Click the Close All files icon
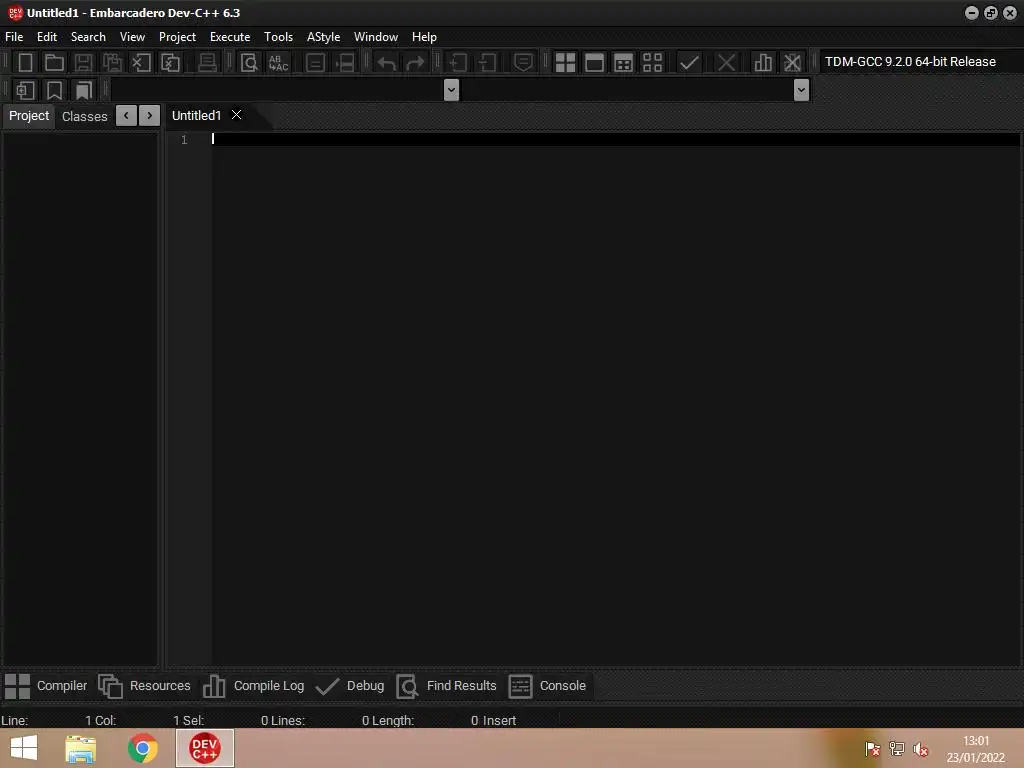This screenshot has height=768, width=1024. pyautogui.click(x=170, y=63)
